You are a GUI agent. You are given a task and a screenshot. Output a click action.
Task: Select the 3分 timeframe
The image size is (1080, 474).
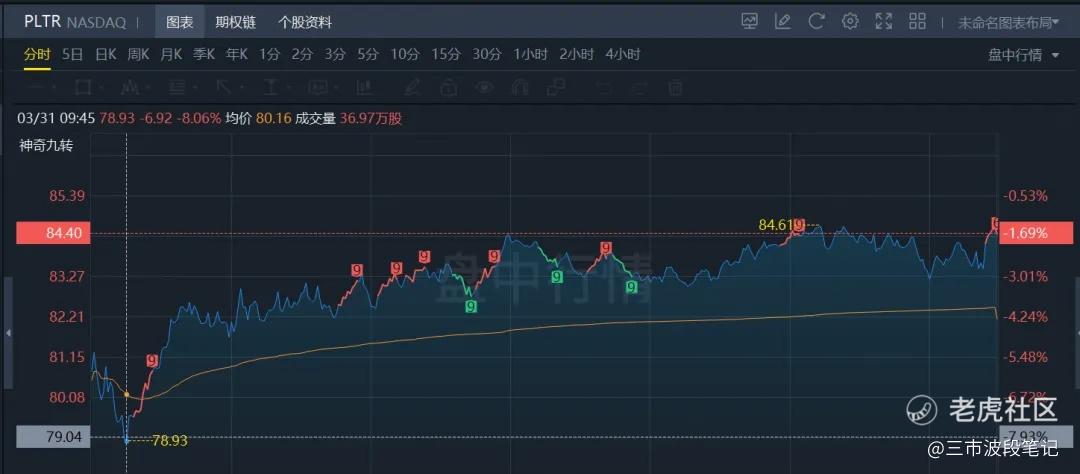[334, 54]
